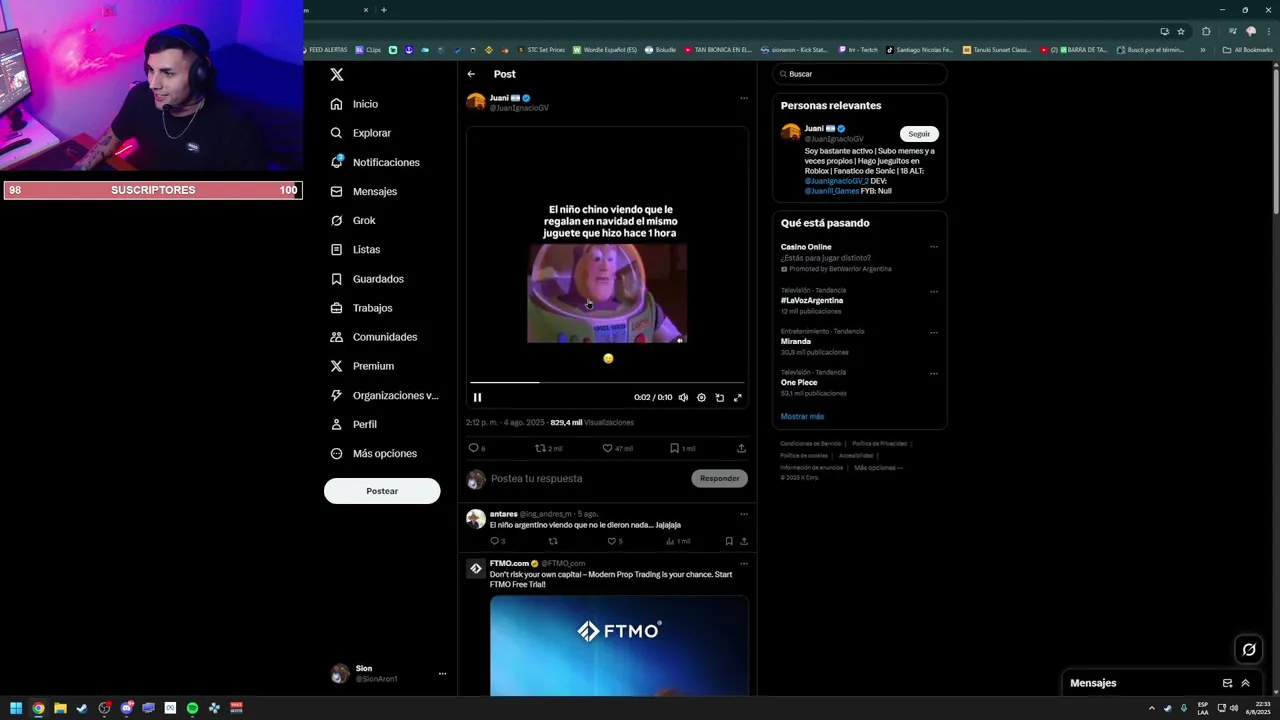The height and width of the screenshot is (720, 1280).
Task: Expand Más opciones in the sidebar
Action: point(373,453)
